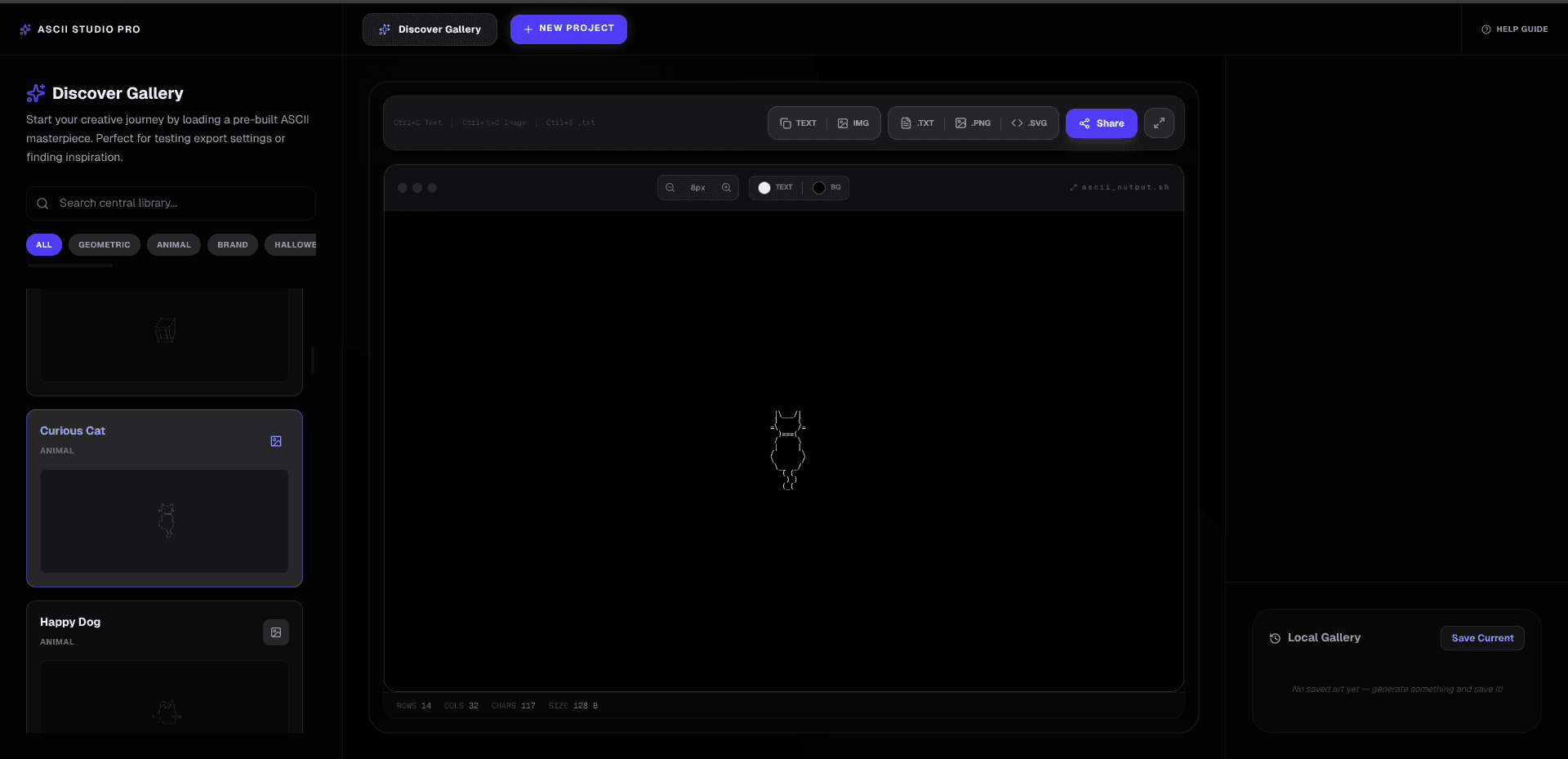
Task: Copy output as TEXT
Action: pos(798,123)
